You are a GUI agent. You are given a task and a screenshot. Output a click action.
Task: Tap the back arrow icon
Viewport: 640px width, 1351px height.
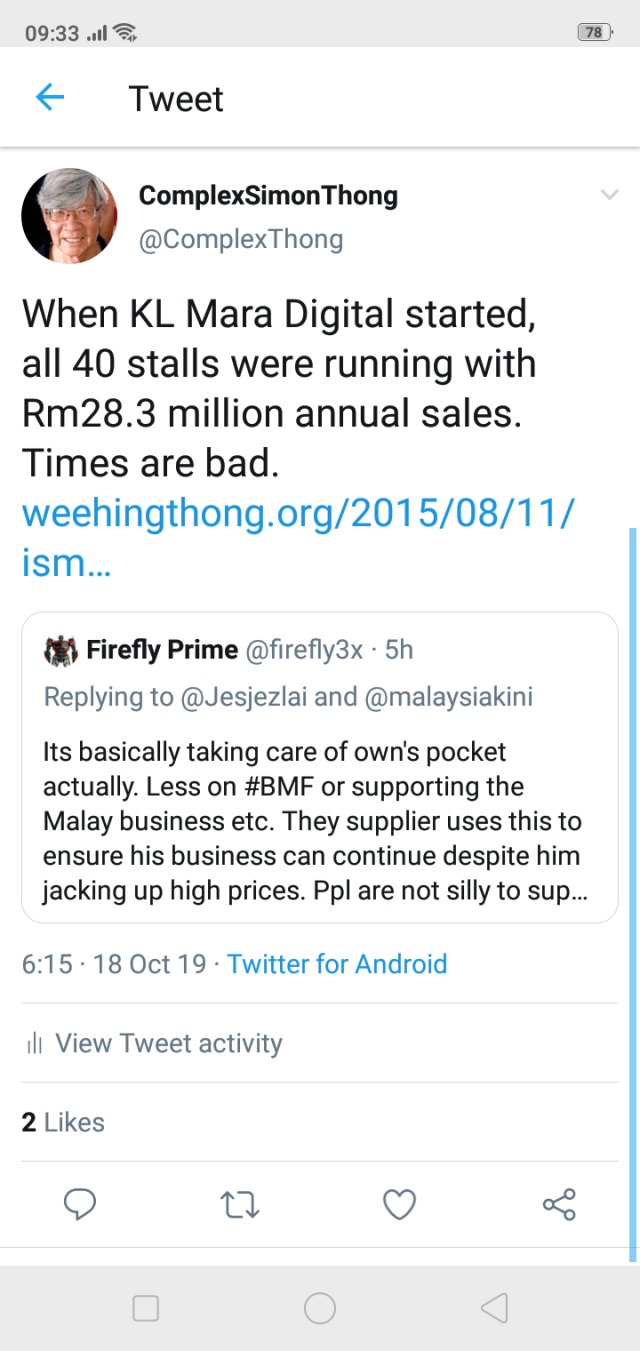click(50, 98)
